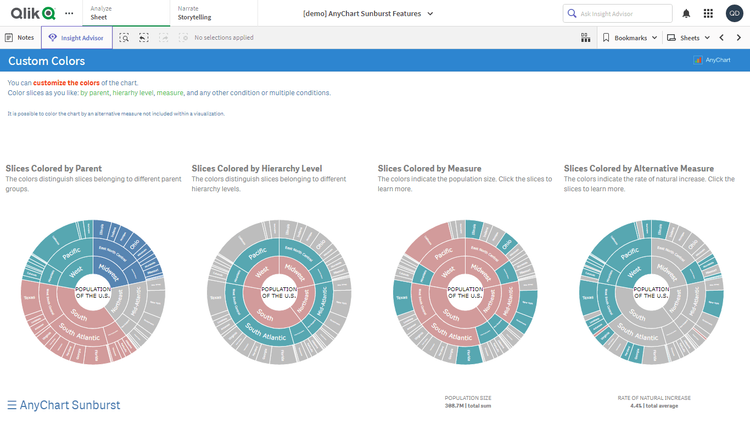
Task: Activate smart search selection tool
Action: click(124, 37)
